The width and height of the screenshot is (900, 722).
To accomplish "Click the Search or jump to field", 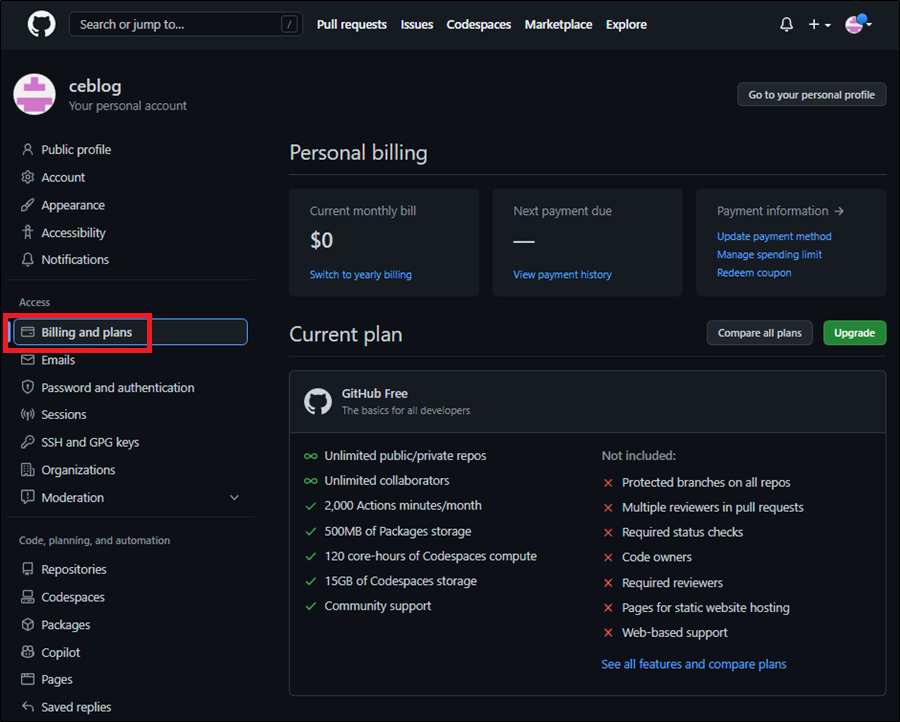I will tap(186, 25).
